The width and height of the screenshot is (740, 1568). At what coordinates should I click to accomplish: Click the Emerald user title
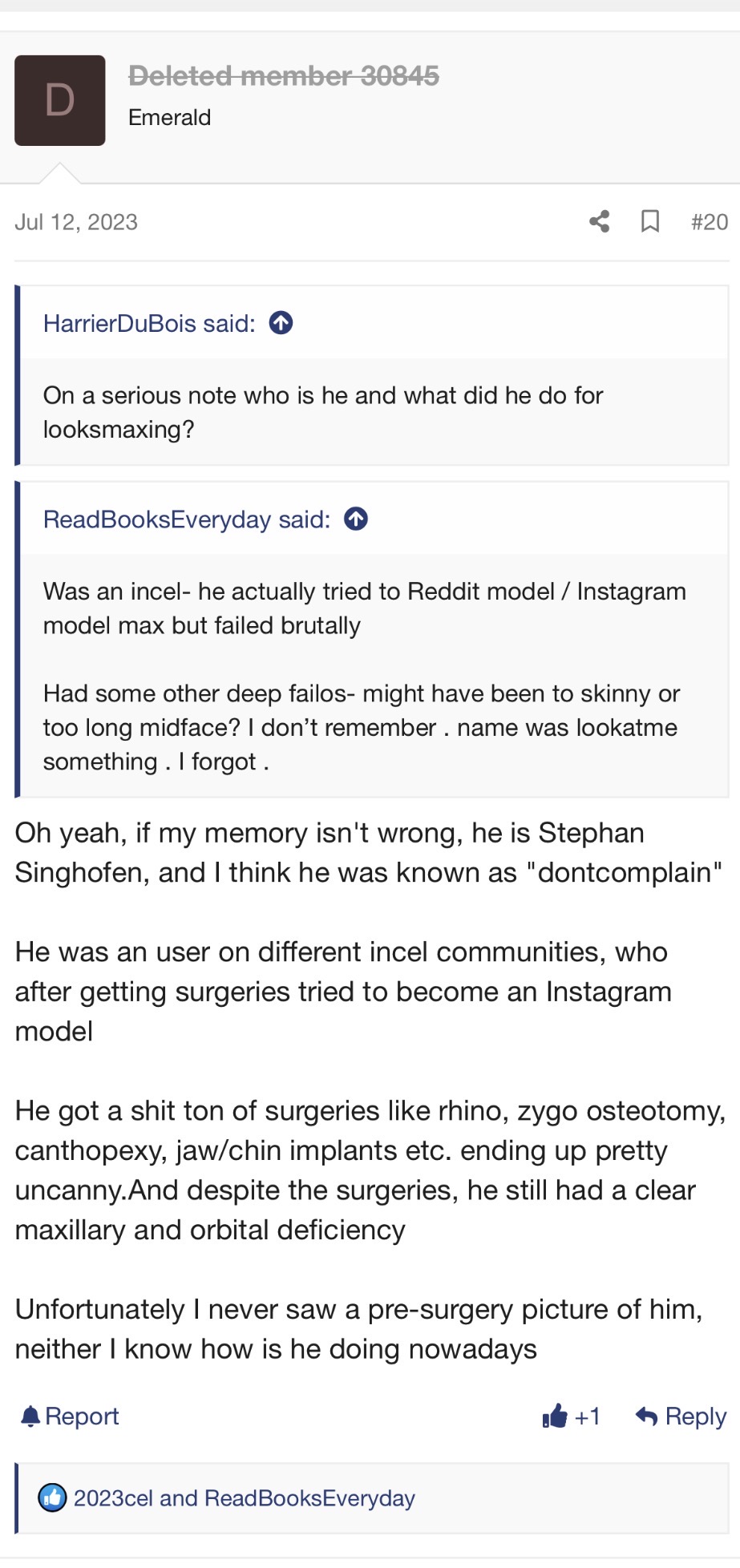click(169, 118)
